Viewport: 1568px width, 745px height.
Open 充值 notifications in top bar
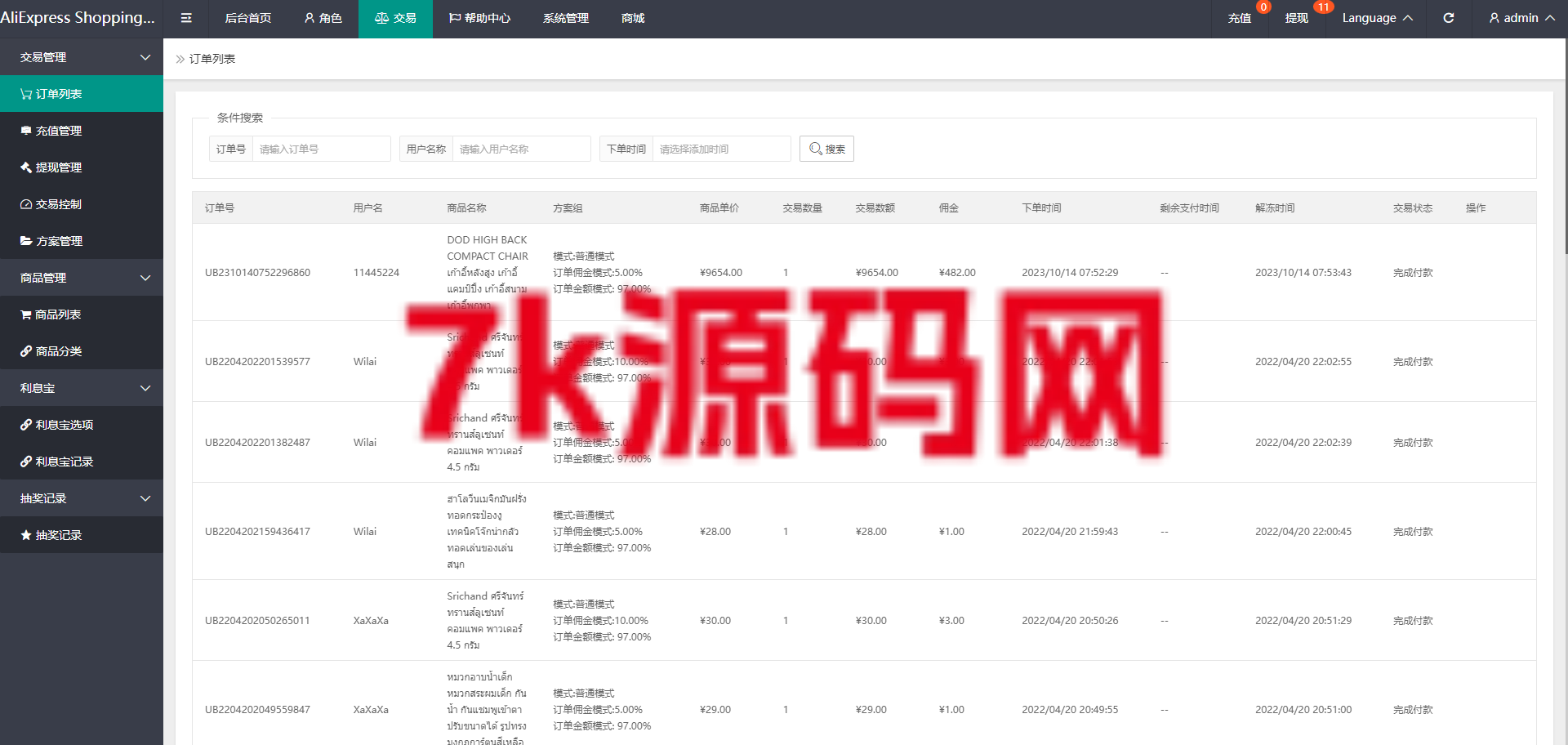coord(1240,18)
